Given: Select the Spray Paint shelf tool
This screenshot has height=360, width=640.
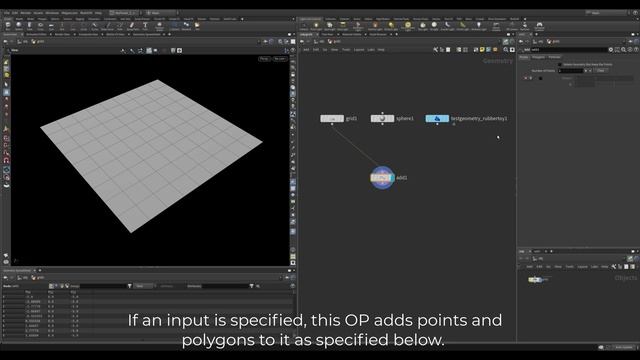Looking at the screenshot, I should pos(132,26).
